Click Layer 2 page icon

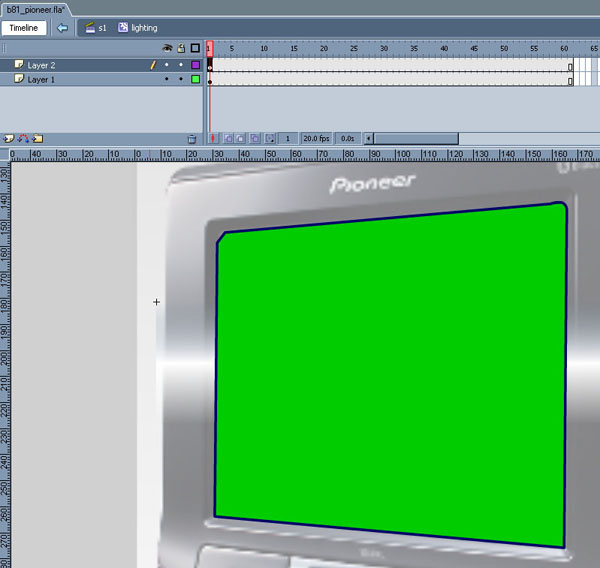(x=19, y=64)
